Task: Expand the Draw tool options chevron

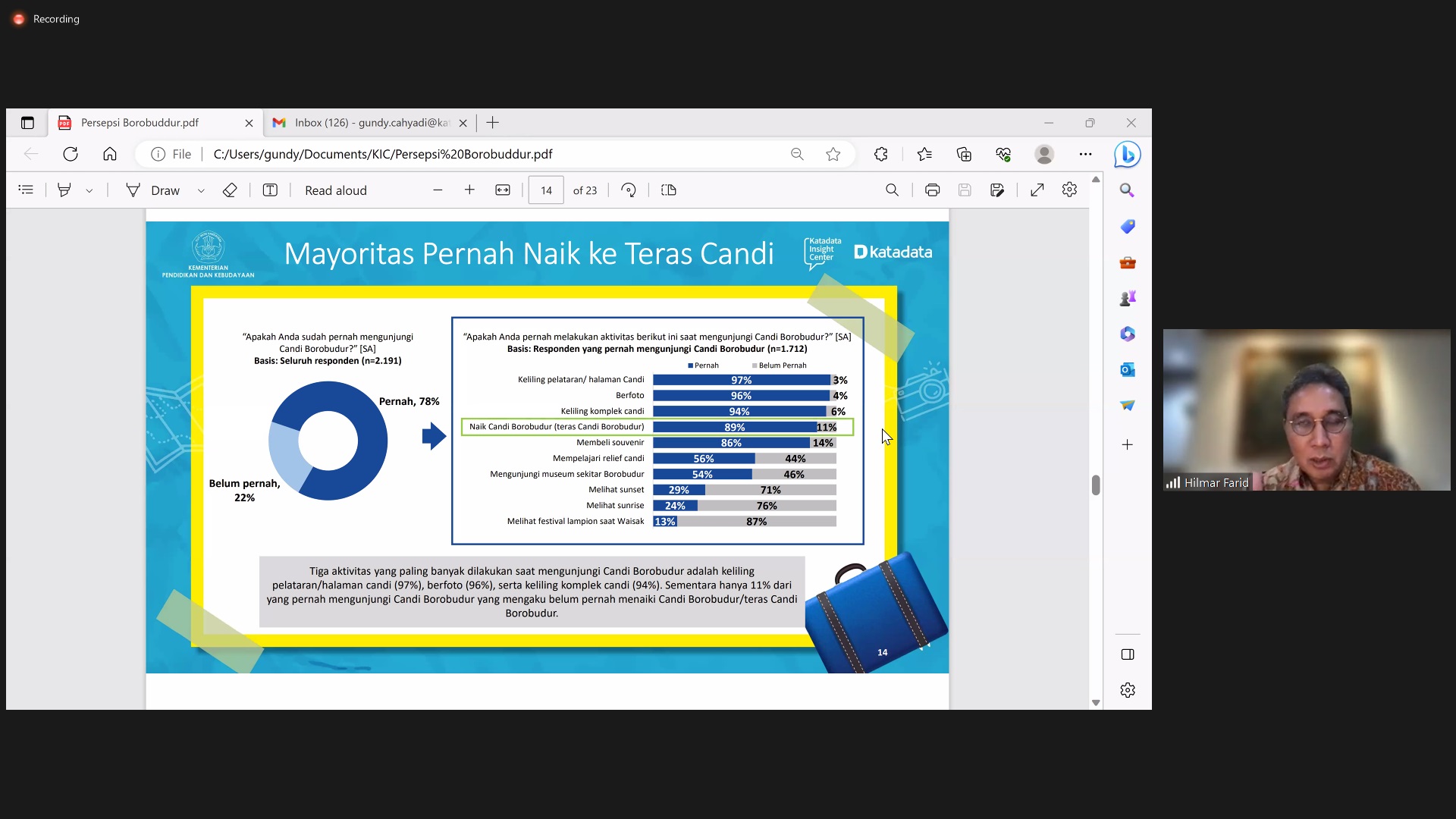Action: point(201,191)
